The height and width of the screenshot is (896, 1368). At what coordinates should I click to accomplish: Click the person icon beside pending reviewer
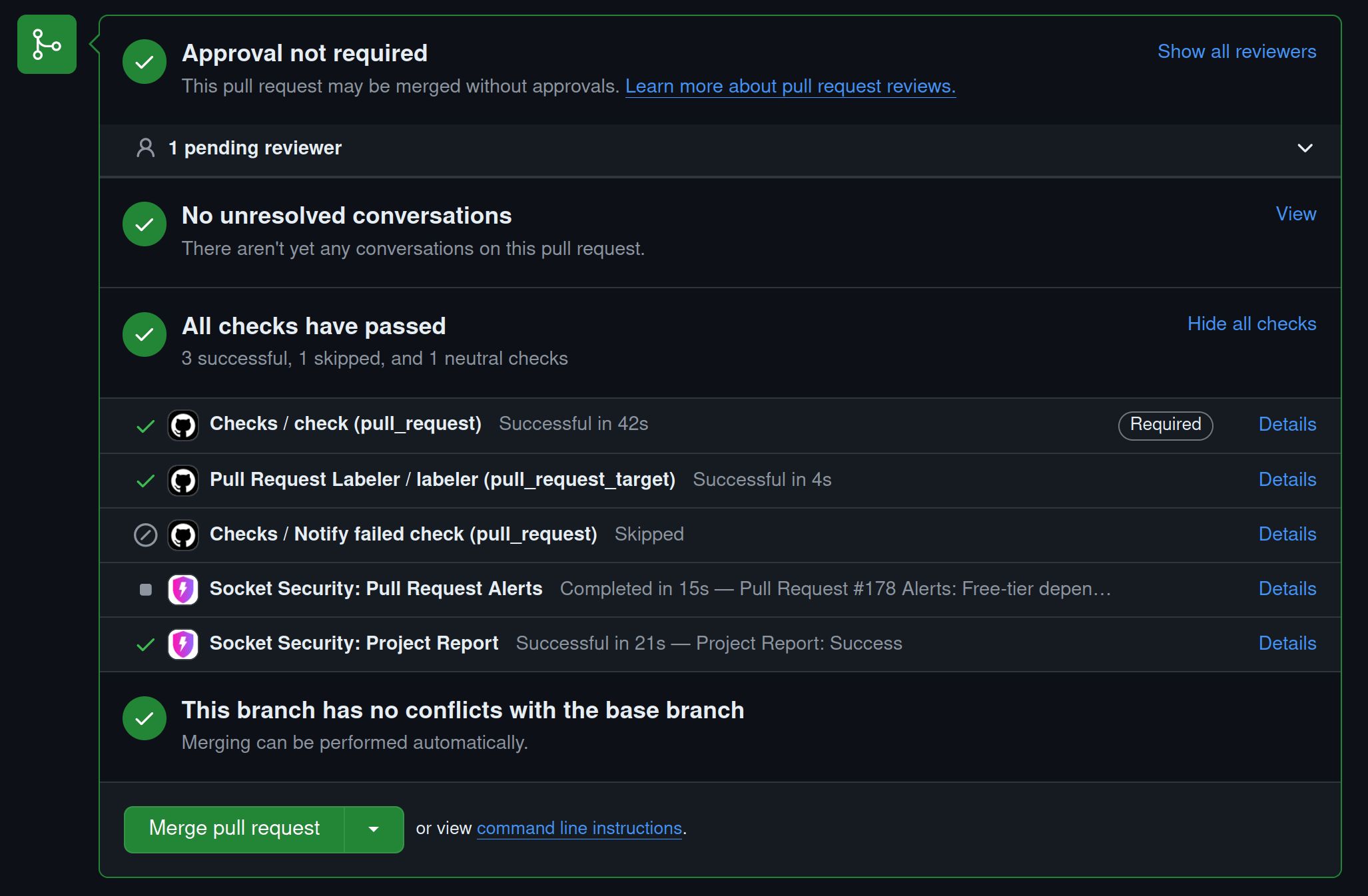[145, 148]
